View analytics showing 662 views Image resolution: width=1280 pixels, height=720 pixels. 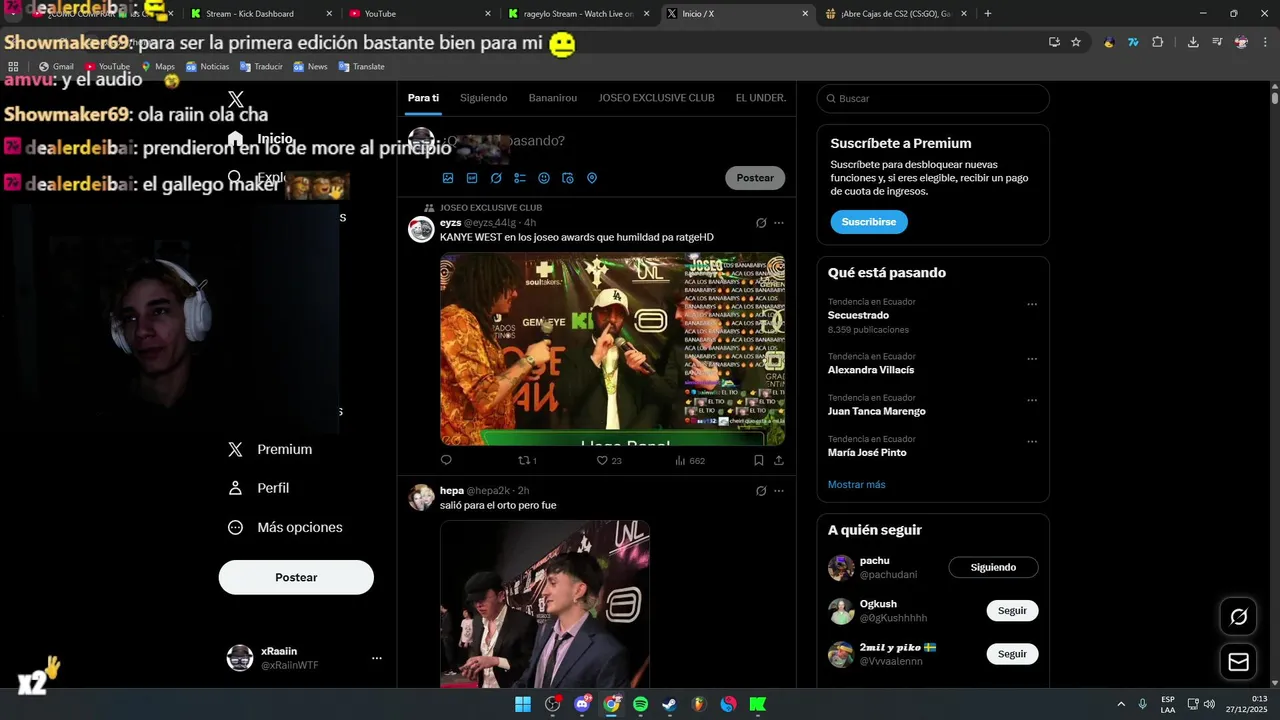(x=690, y=460)
